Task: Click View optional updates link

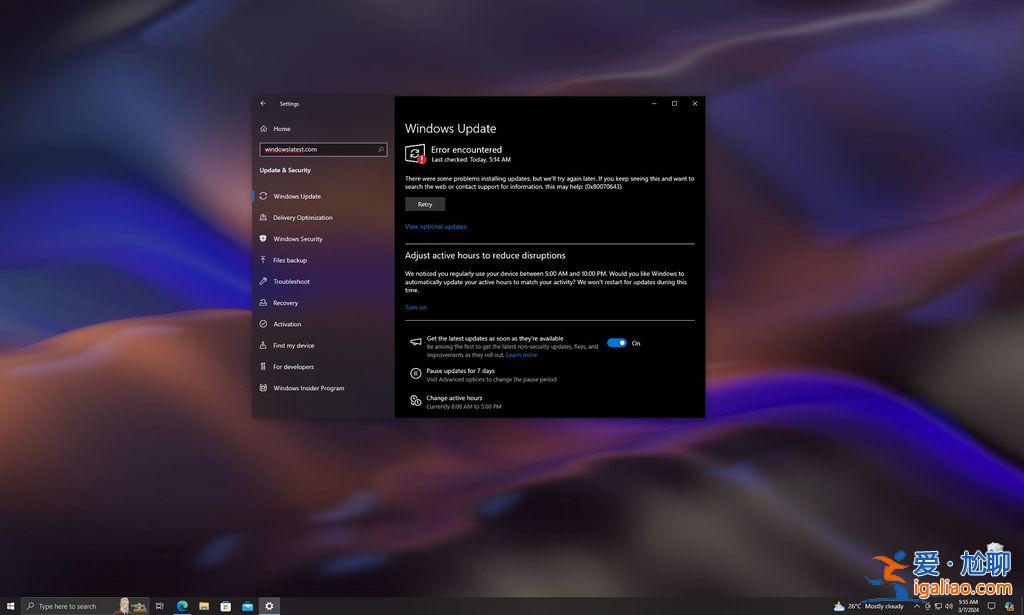Action: (435, 227)
